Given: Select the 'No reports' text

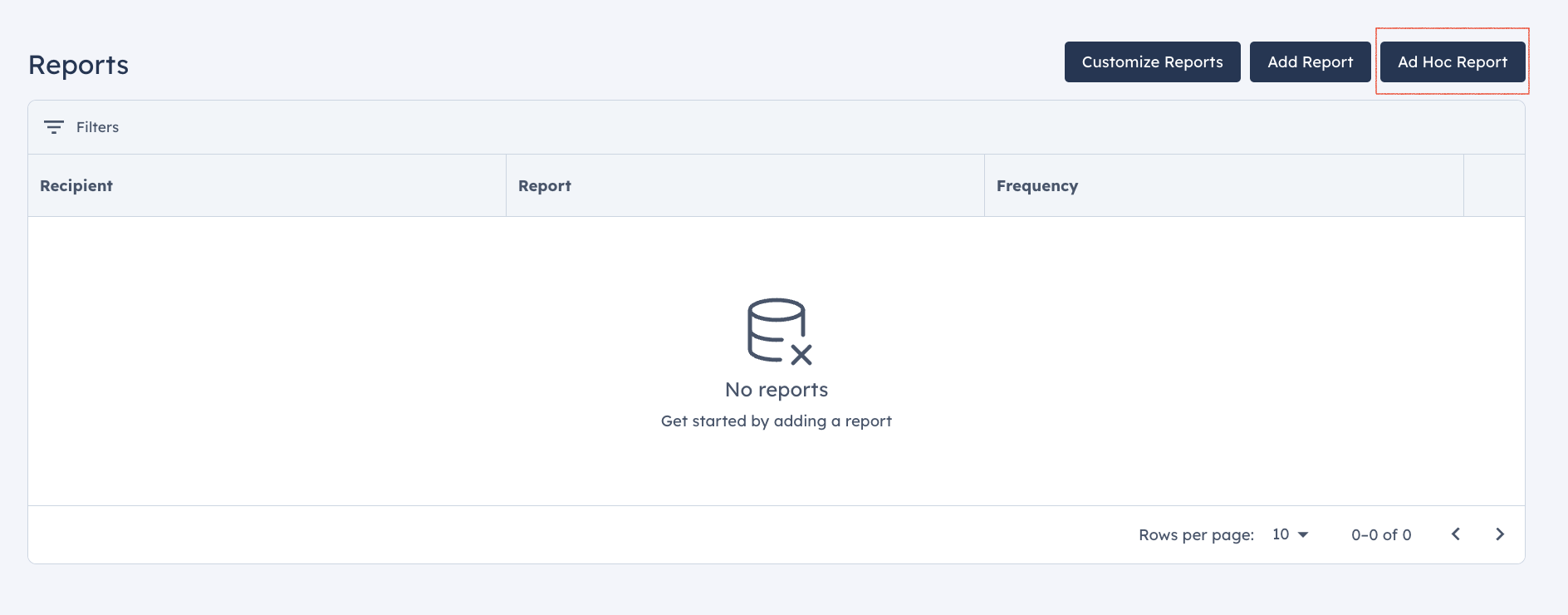Looking at the screenshot, I should coord(777,390).
